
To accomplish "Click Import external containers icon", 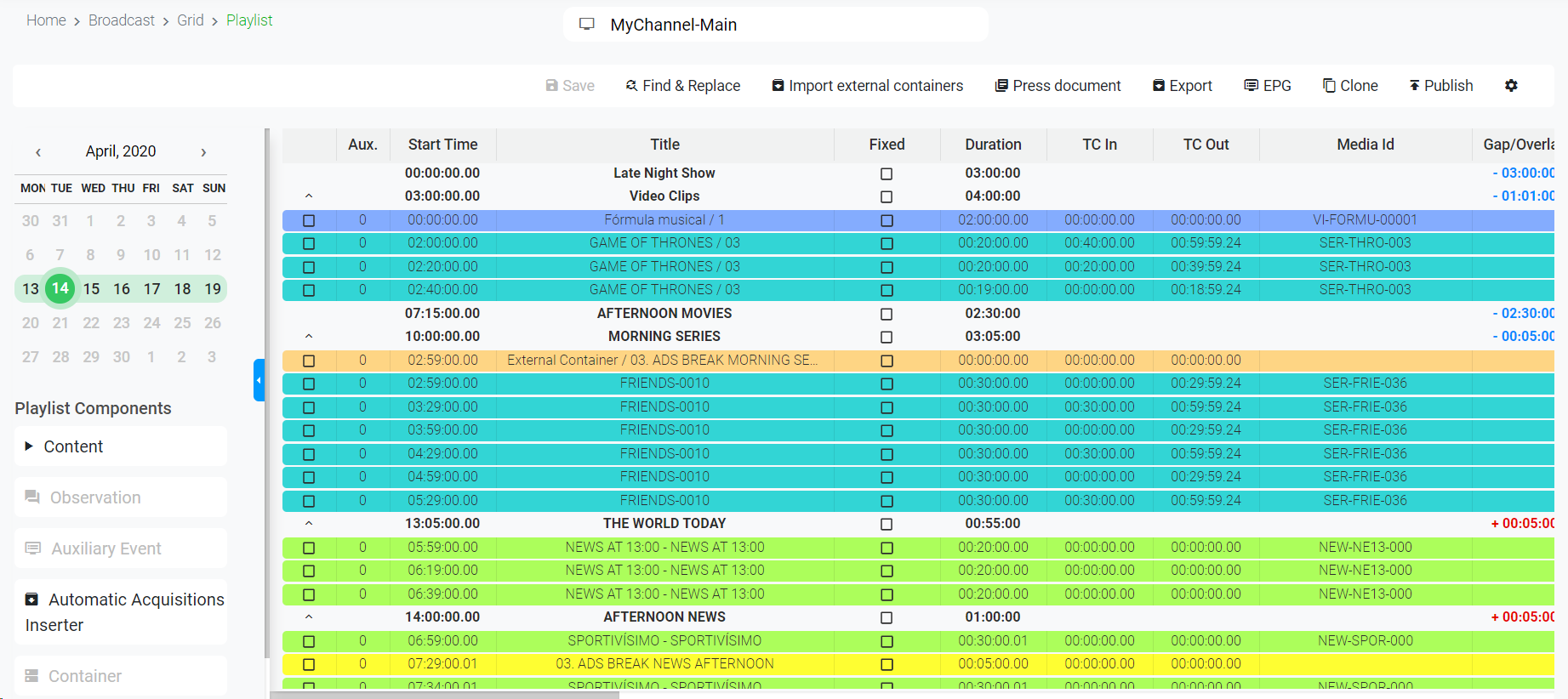I will [x=778, y=86].
